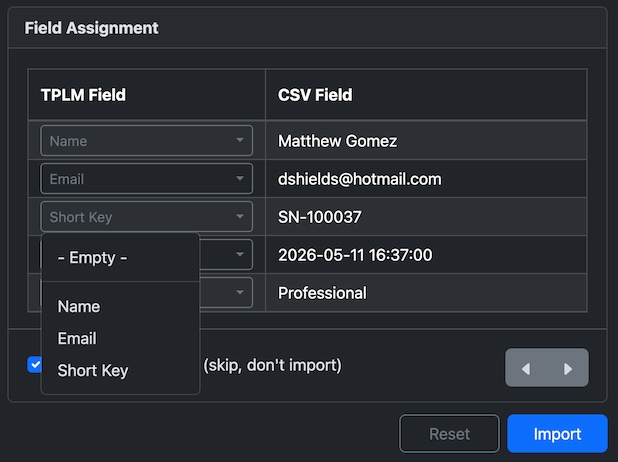
Task: Click the TPLM Field column header
Action: [83, 95]
